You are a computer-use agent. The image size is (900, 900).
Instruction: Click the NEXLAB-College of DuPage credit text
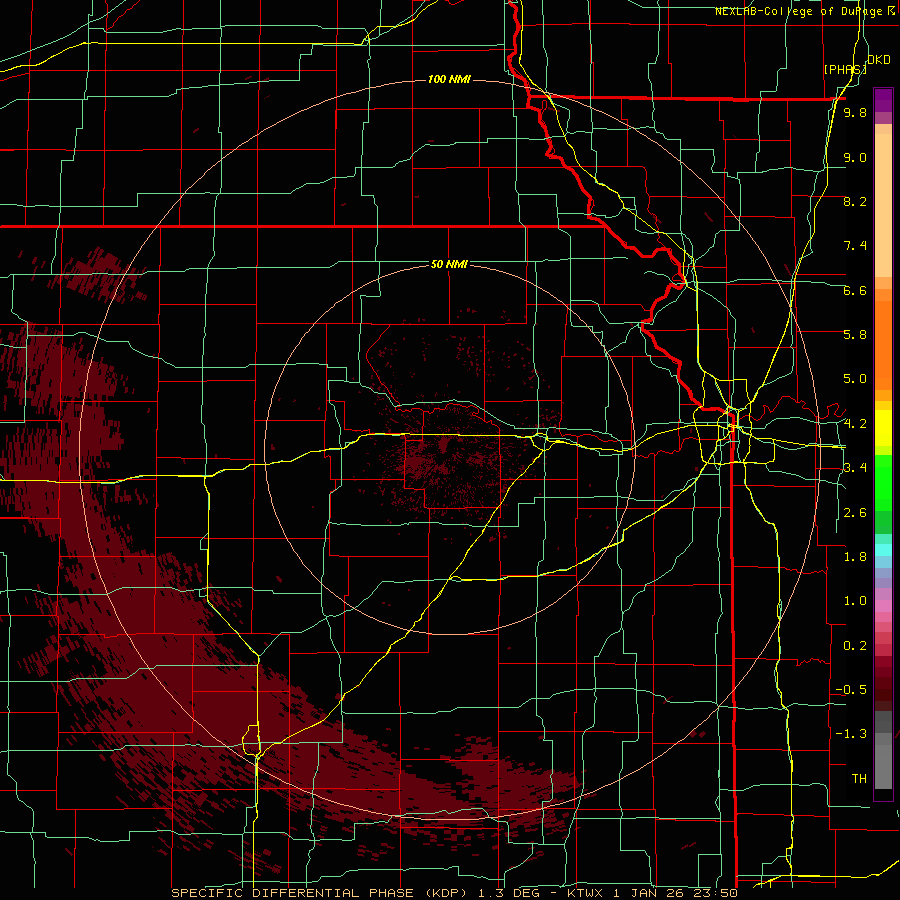pyautogui.click(x=798, y=11)
